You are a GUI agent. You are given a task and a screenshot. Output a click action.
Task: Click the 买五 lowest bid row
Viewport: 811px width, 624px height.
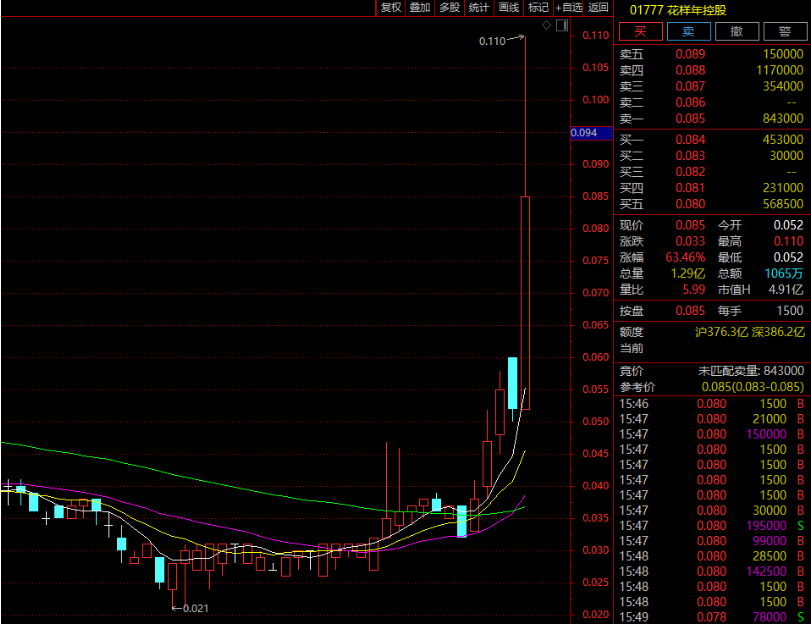point(711,204)
